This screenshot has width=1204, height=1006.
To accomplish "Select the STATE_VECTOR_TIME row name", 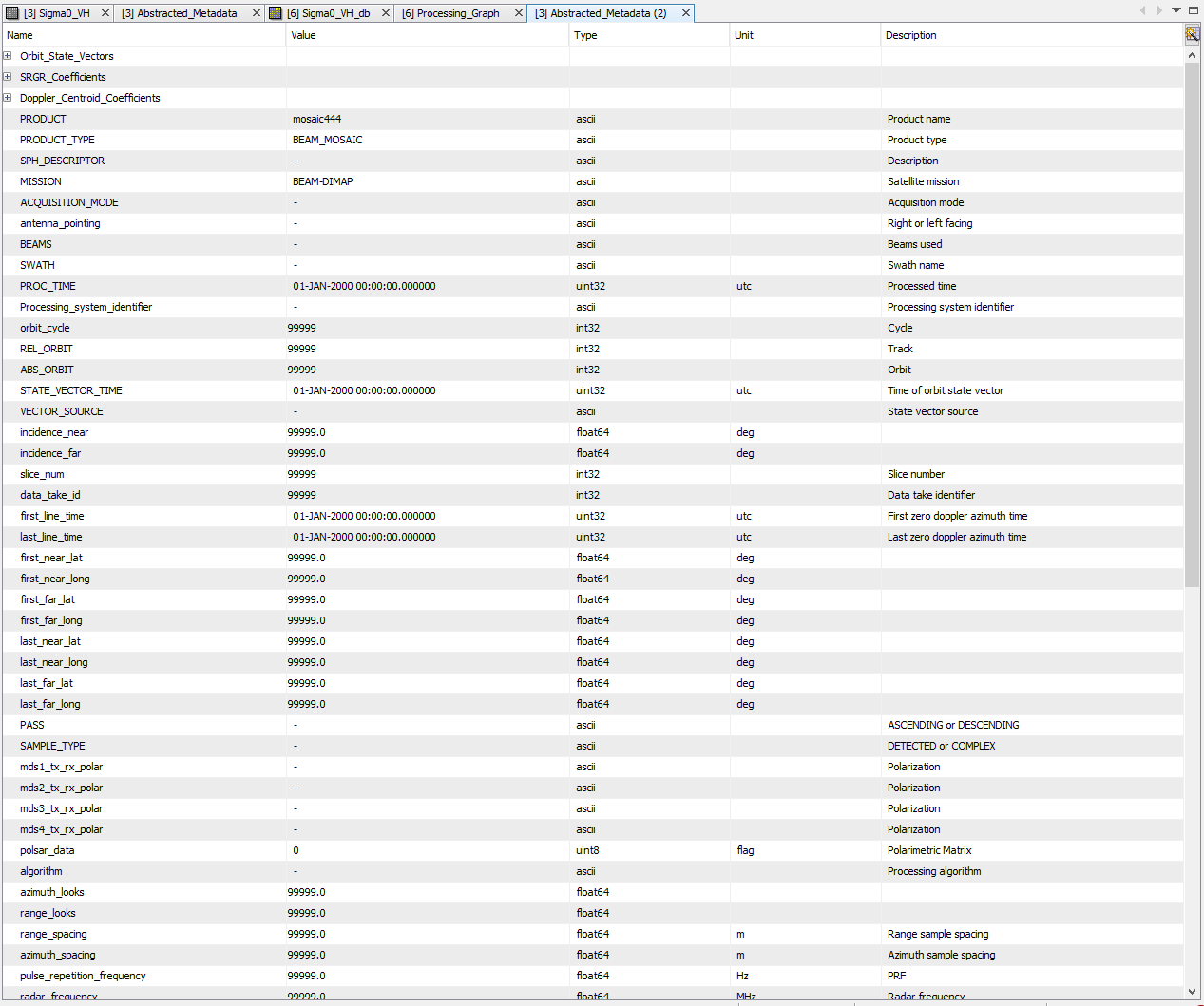I will (71, 390).
